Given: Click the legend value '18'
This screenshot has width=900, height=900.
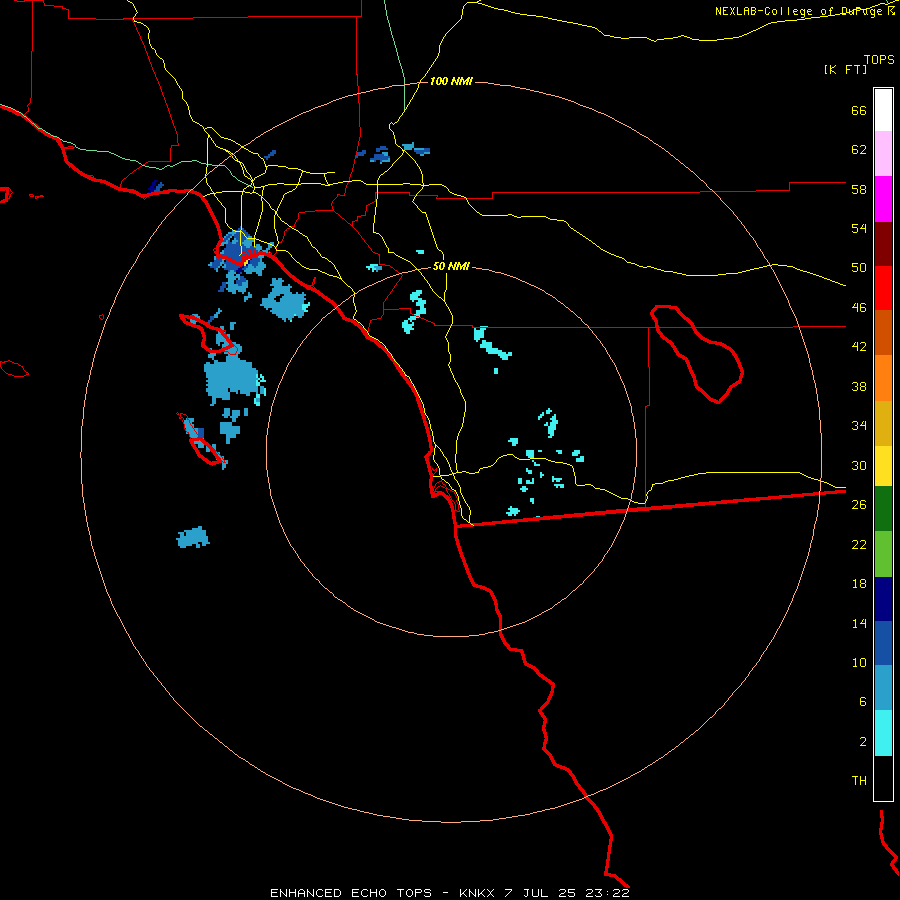Looking at the screenshot, I should tap(859, 584).
